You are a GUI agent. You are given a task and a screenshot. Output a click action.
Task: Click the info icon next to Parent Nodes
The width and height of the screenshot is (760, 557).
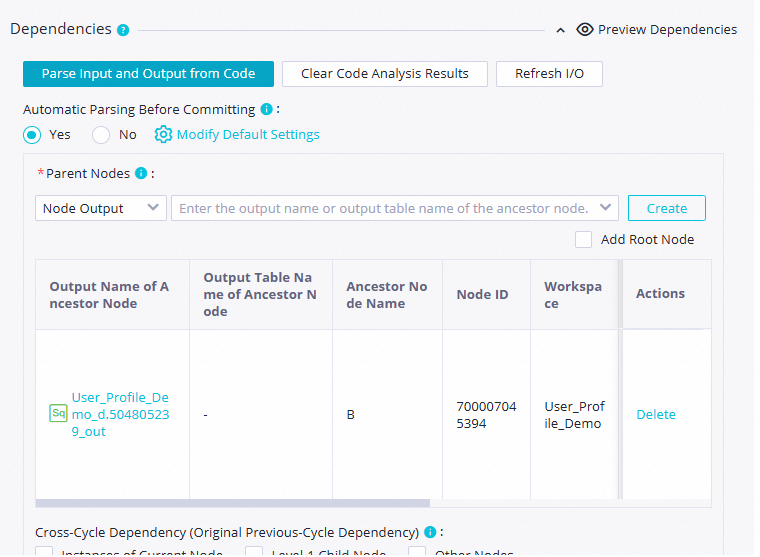point(141,173)
